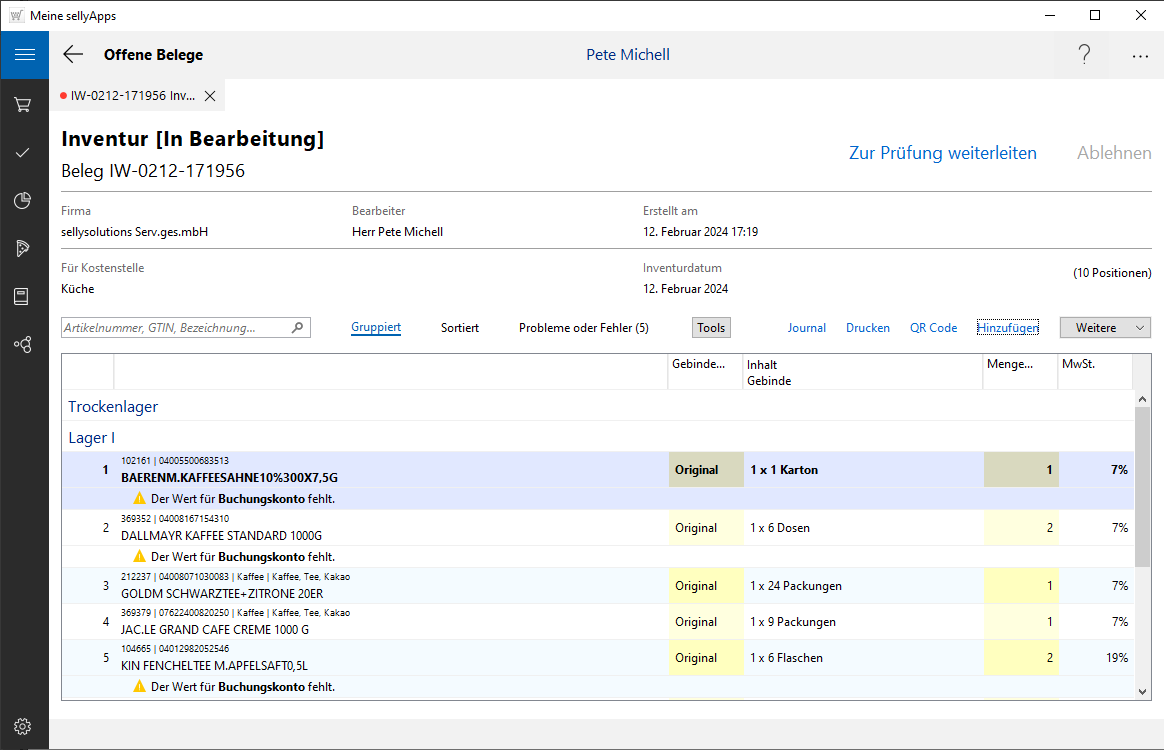Open the checkmark approvals sidebar icon
The image size is (1164, 750).
coord(23,152)
